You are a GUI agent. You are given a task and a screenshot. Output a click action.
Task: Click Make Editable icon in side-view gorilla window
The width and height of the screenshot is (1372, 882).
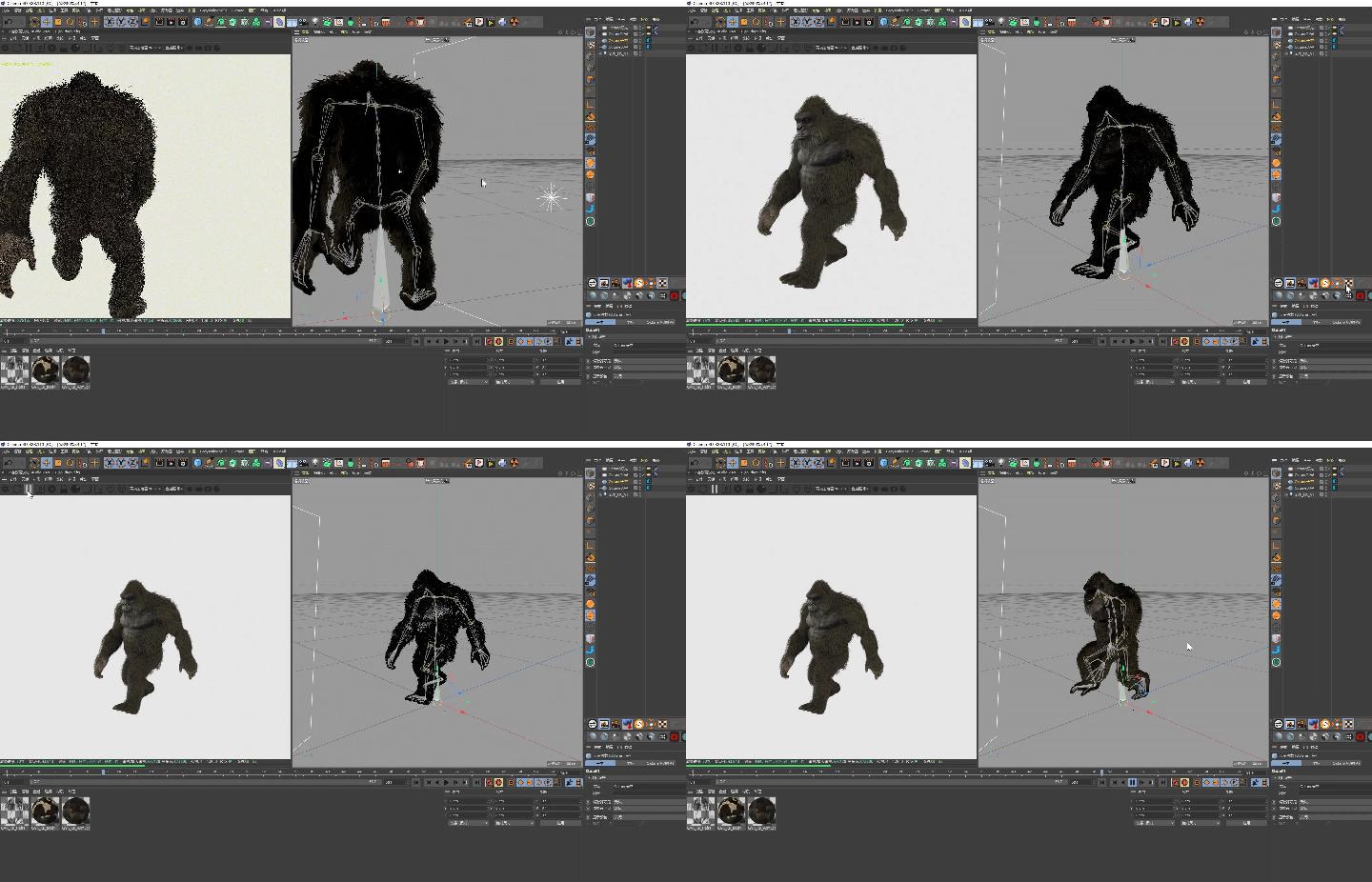pyautogui.click(x=1276, y=32)
